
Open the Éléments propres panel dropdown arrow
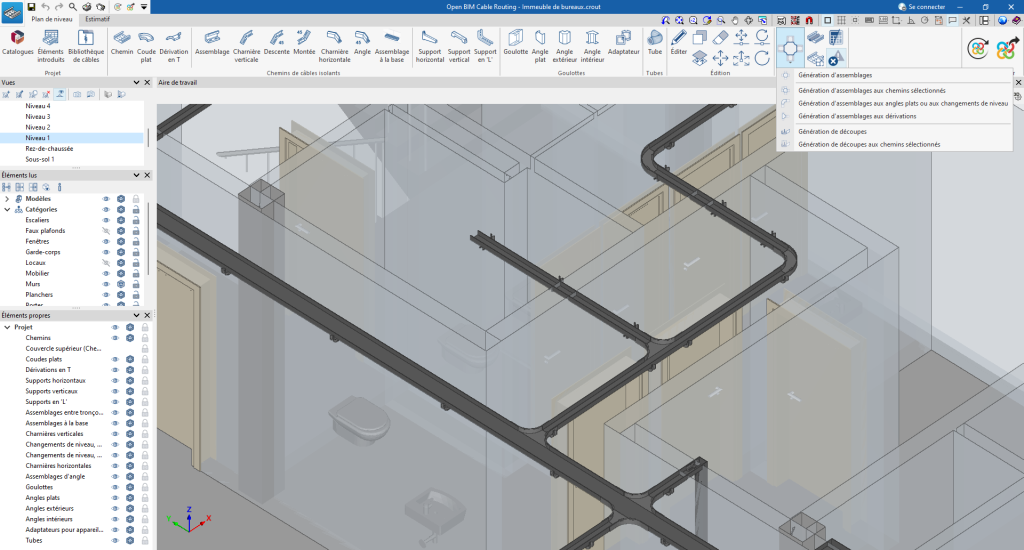click(x=136, y=315)
